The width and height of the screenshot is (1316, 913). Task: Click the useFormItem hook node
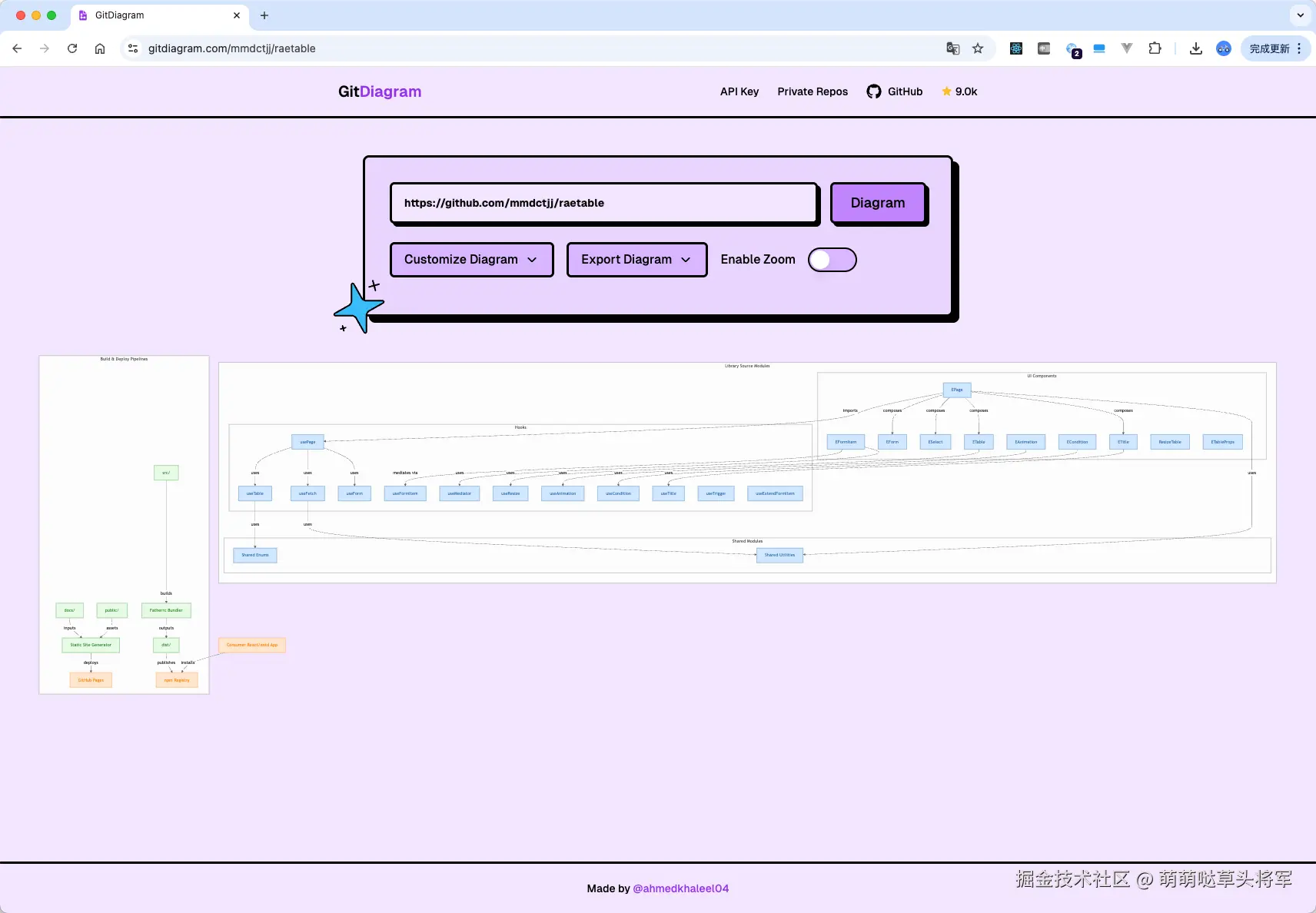405,493
